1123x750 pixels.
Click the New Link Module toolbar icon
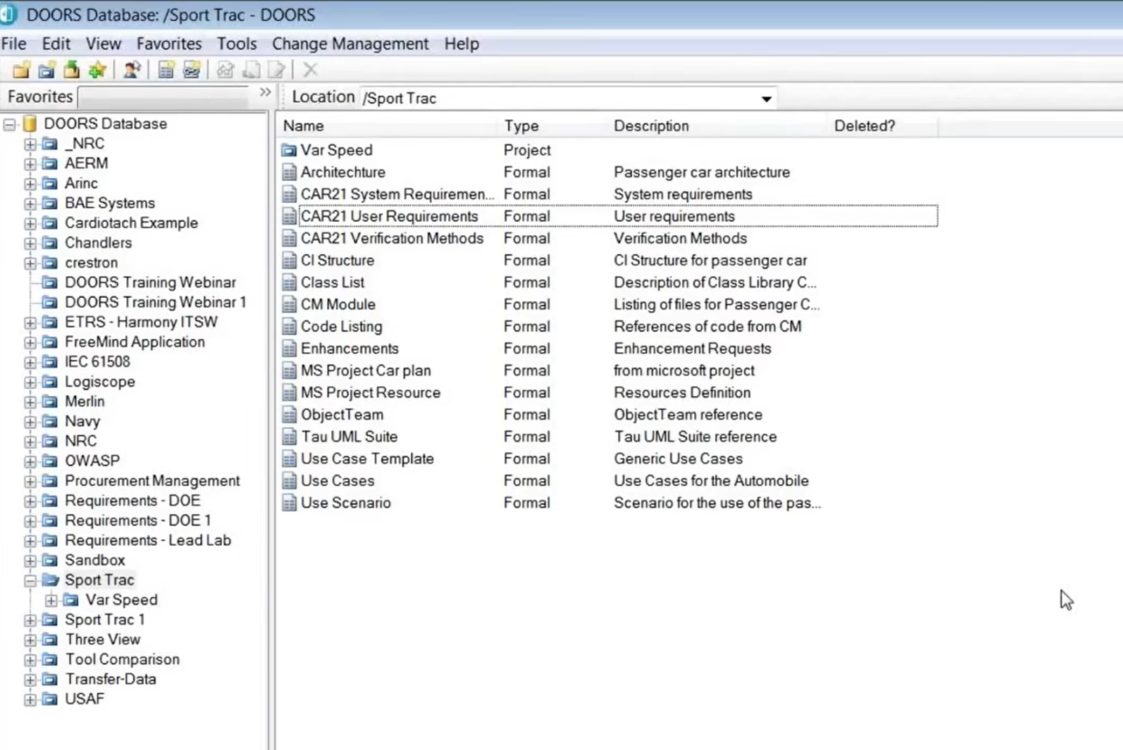(x=191, y=69)
